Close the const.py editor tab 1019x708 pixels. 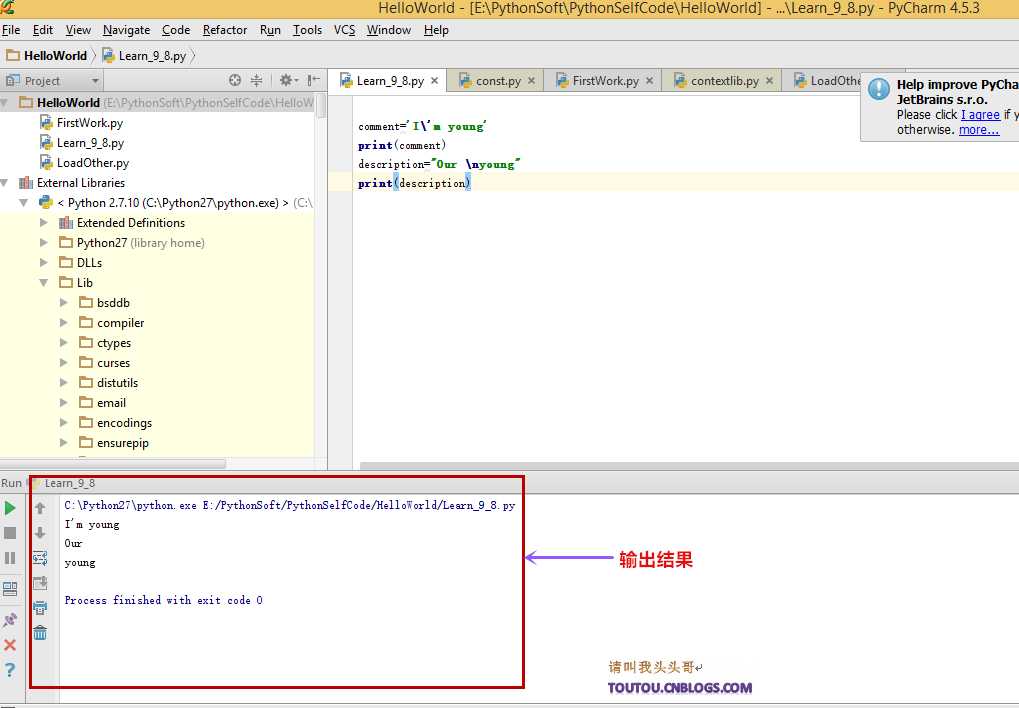coord(531,81)
